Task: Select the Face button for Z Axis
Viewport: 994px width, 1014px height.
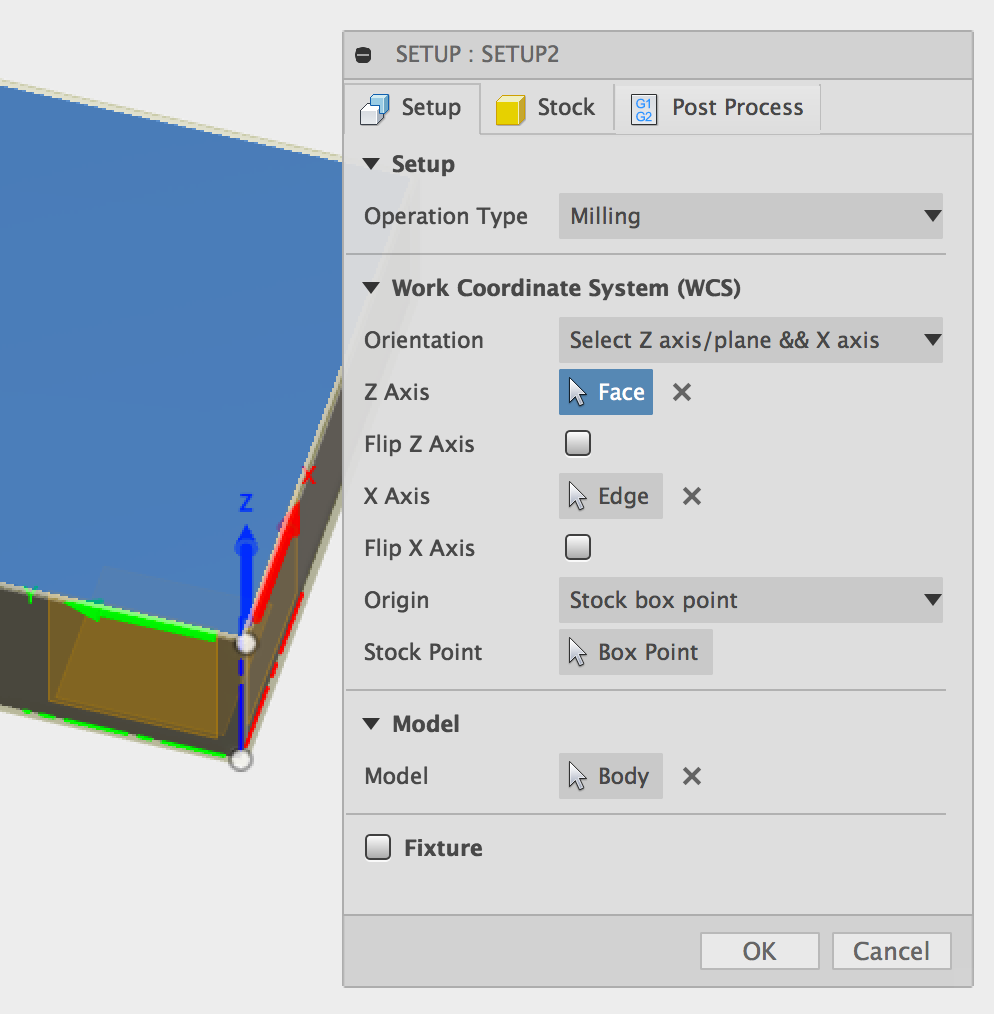Action: tap(605, 392)
